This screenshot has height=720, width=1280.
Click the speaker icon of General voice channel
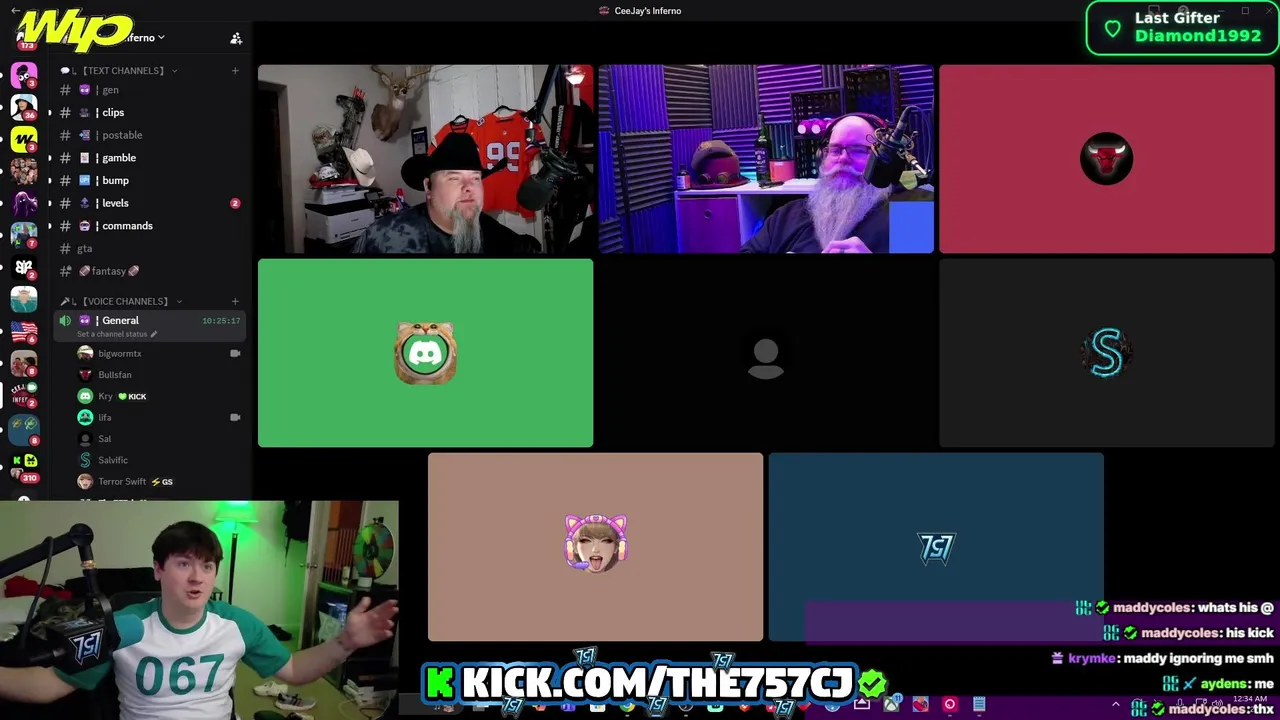click(x=65, y=320)
